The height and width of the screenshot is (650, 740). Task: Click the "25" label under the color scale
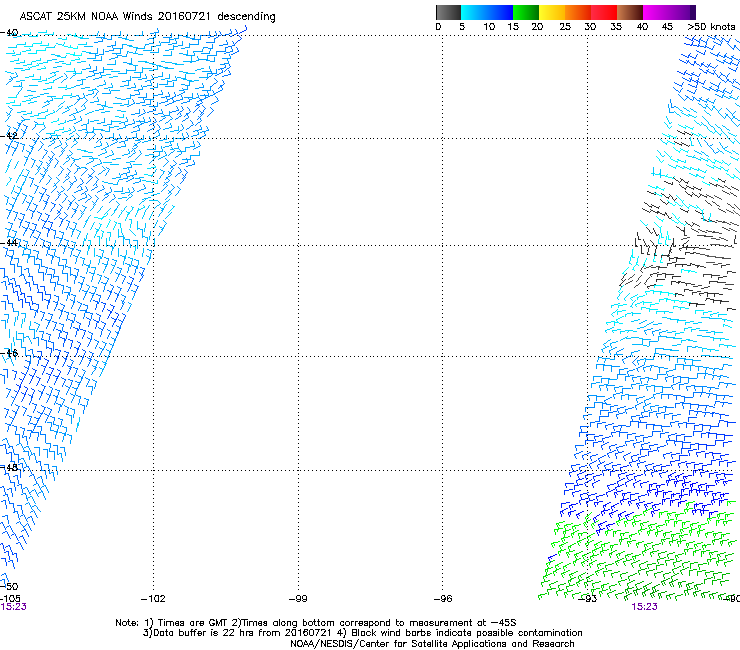tap(565, 27)
